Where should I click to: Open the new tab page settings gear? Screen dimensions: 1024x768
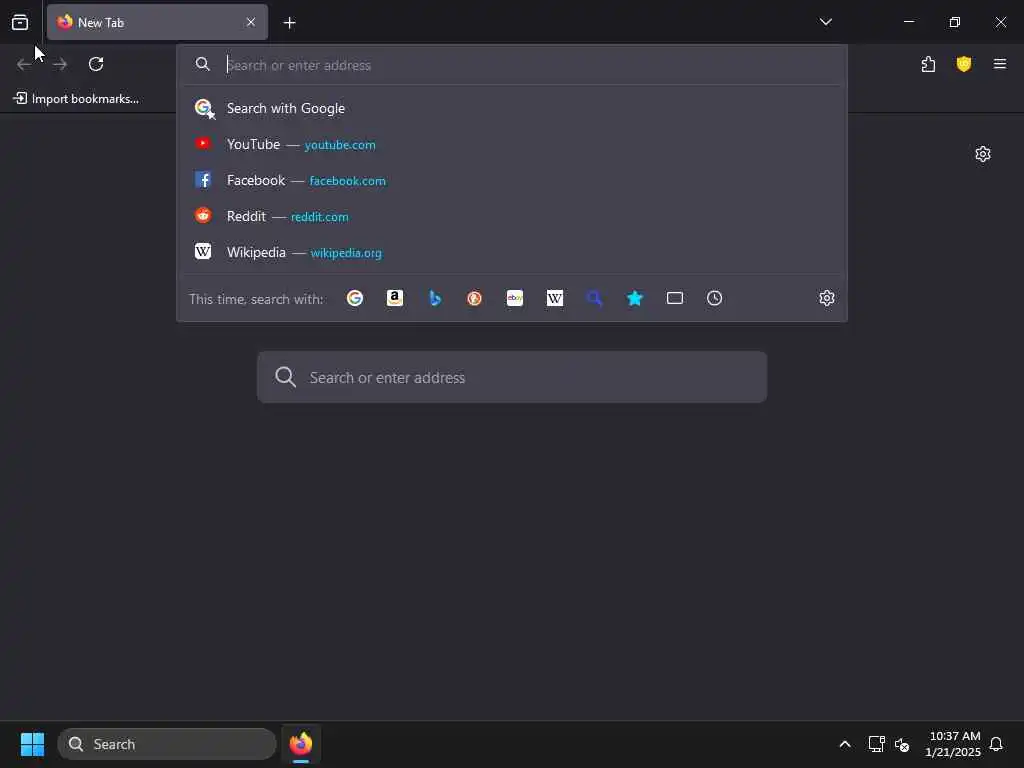pos(982,154)
